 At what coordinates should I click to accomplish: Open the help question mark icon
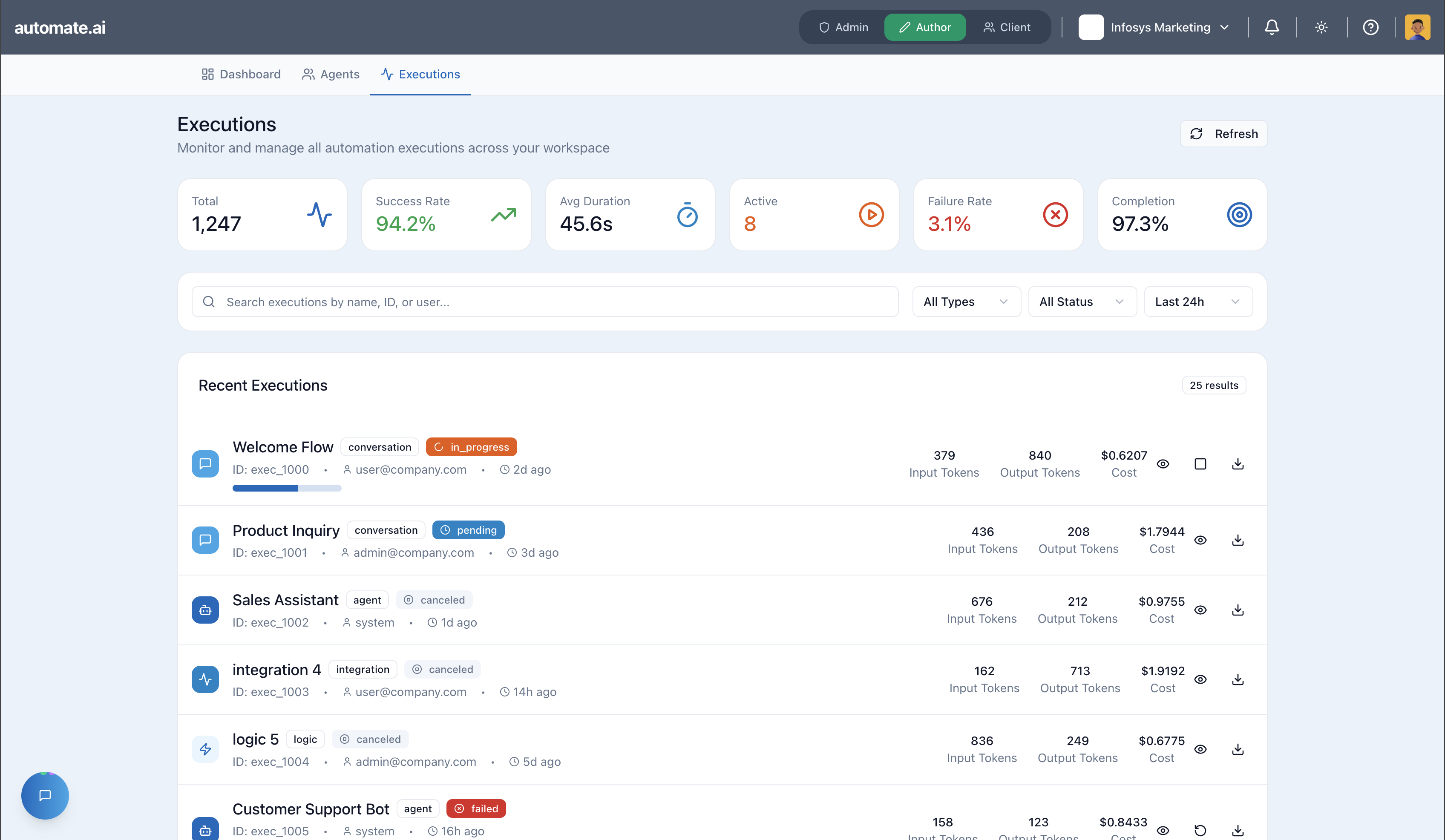click(x=1370, y=27)
